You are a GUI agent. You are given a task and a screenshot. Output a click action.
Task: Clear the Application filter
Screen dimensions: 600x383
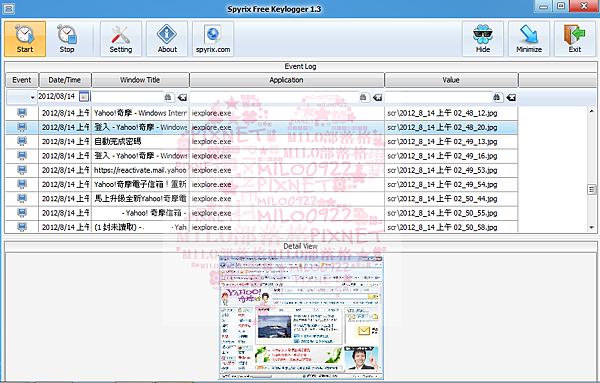point(378,98)
